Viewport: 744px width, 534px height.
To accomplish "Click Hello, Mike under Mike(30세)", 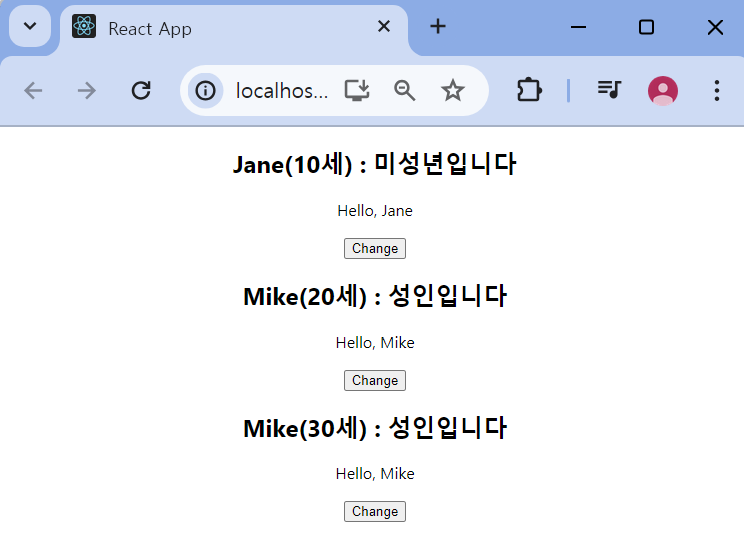I will 375,473.
